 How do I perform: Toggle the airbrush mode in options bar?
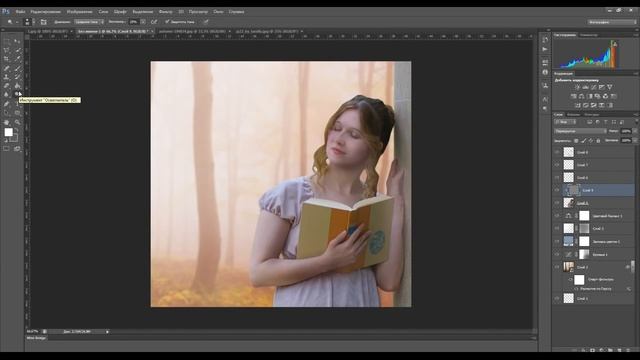pos(154,22)
